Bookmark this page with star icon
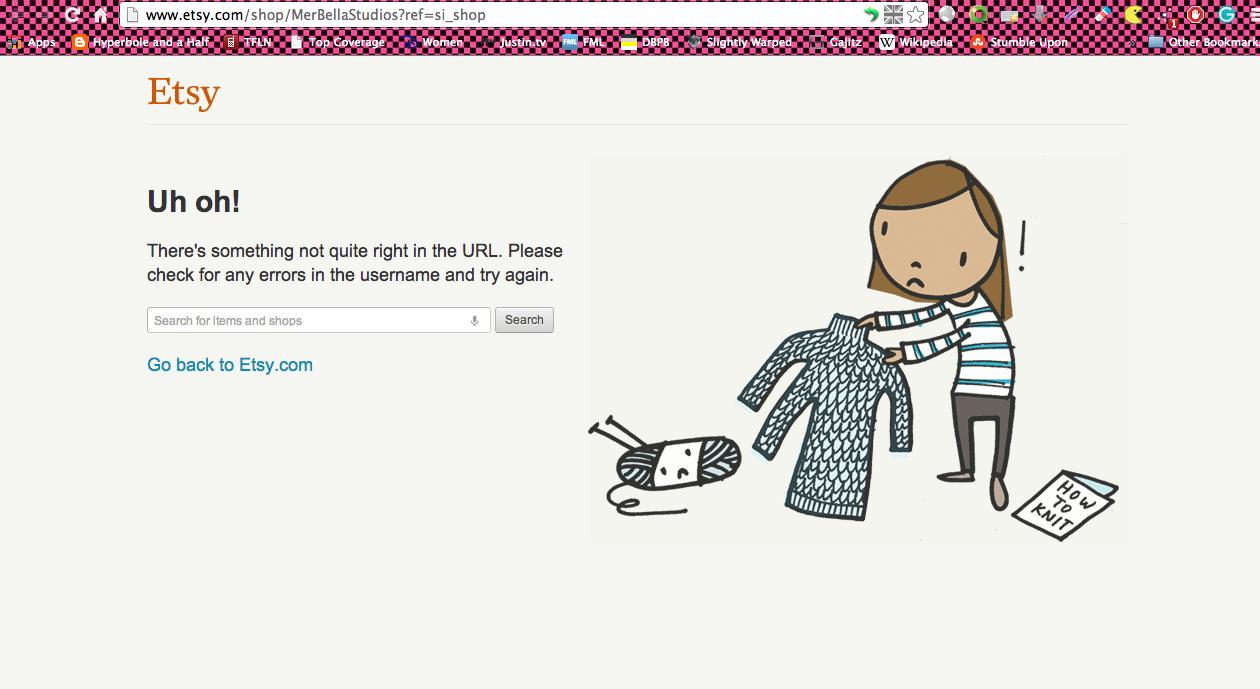Viewport: 1260px width, 689px height. (x=915, y=15)
